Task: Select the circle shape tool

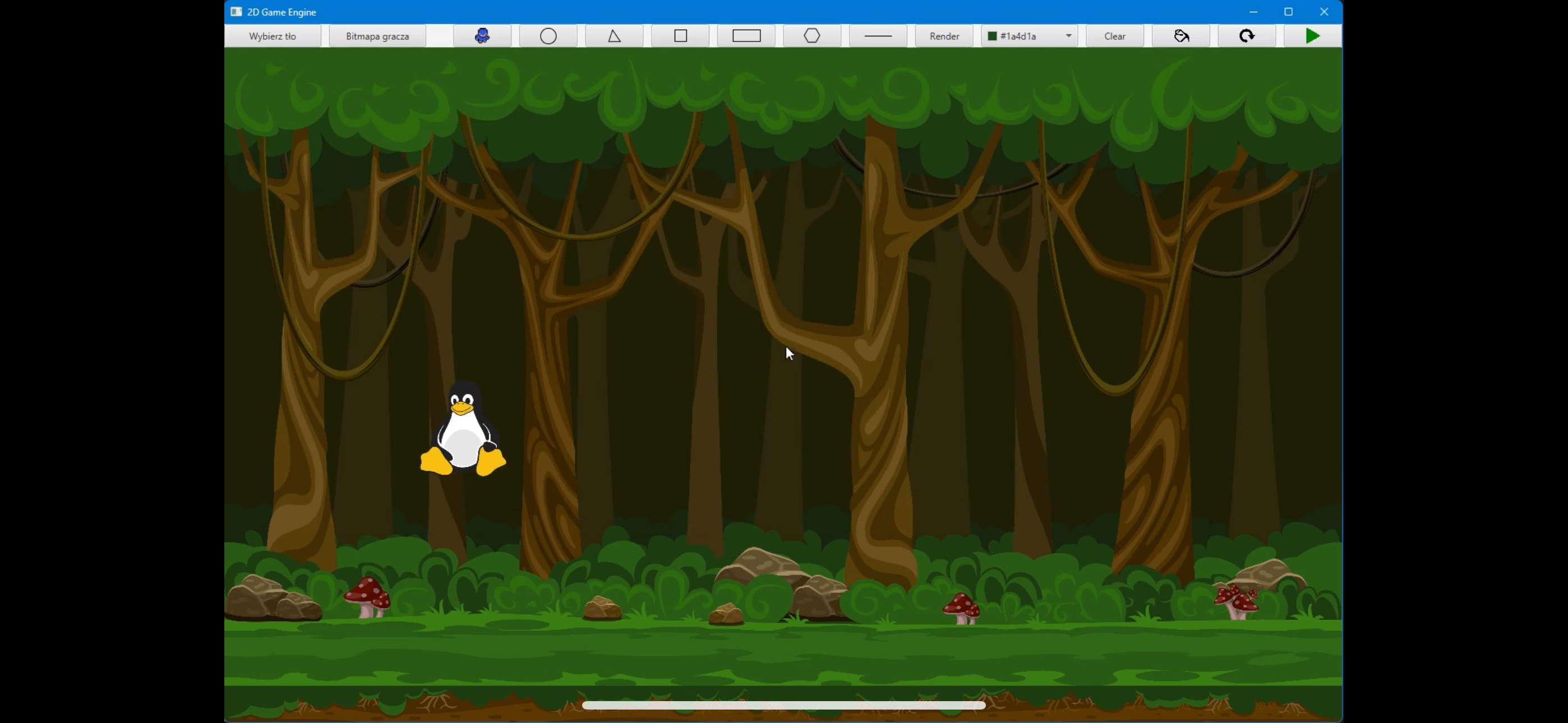Action: tap(548, 36)
